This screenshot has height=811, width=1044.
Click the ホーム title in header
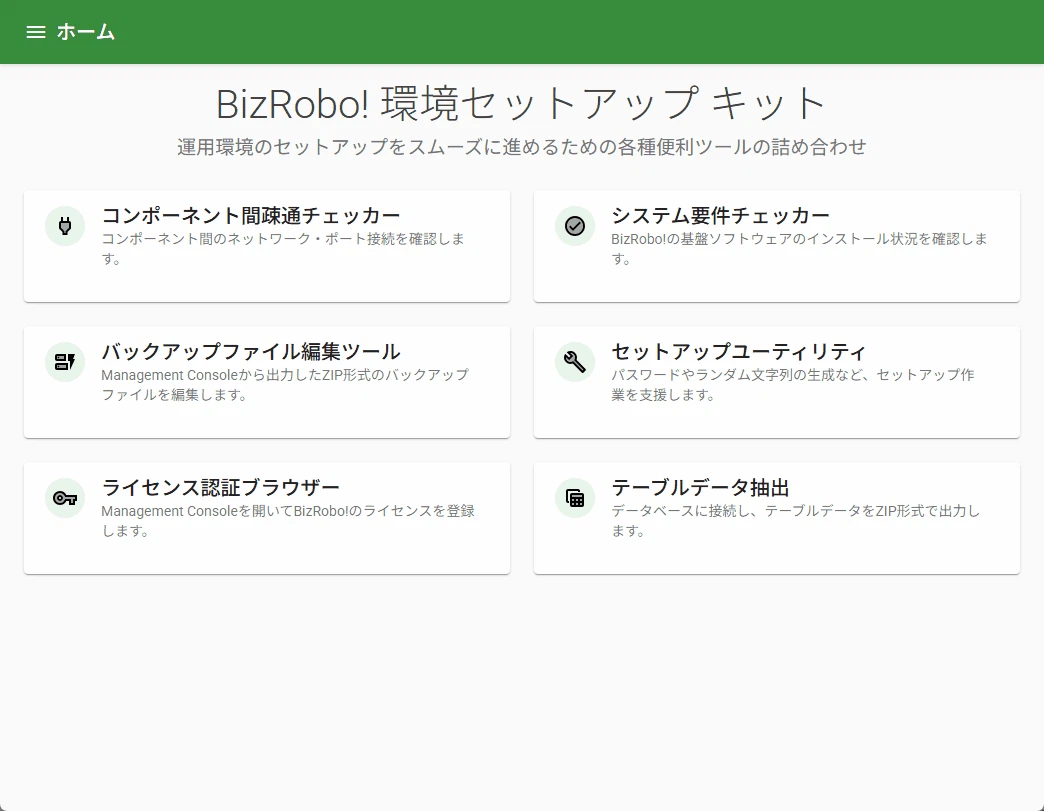[86, 32]
